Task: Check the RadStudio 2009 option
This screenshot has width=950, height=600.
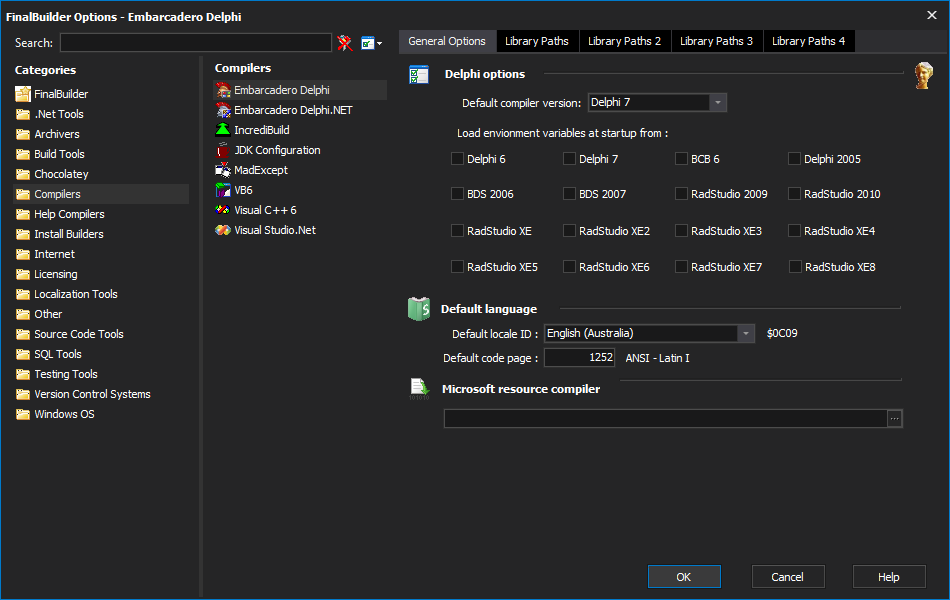Action: (x=682, y=194)
